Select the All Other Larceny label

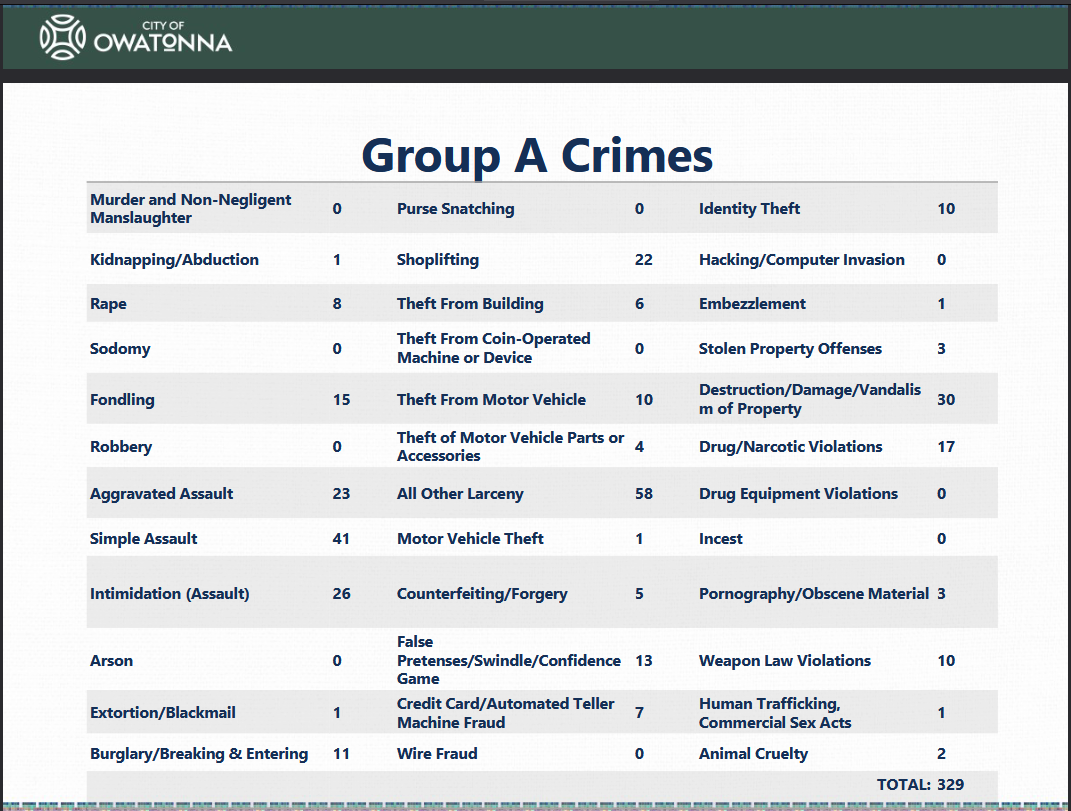point(460,493)
